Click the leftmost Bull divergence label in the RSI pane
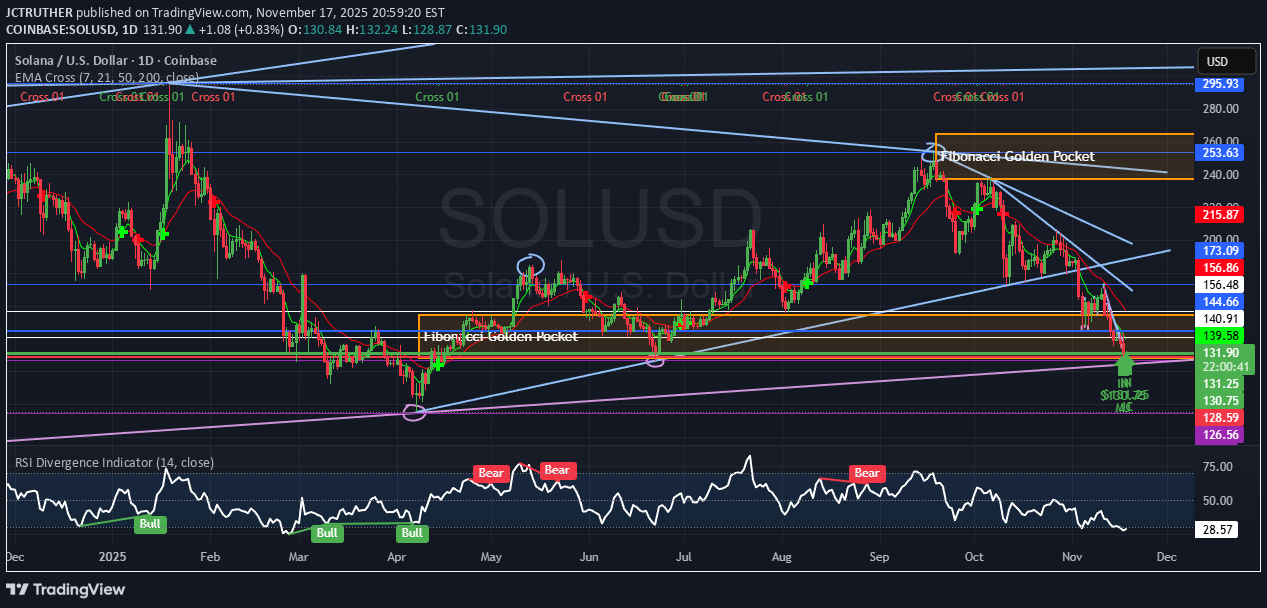1267x608 pixels. (152, 524)
